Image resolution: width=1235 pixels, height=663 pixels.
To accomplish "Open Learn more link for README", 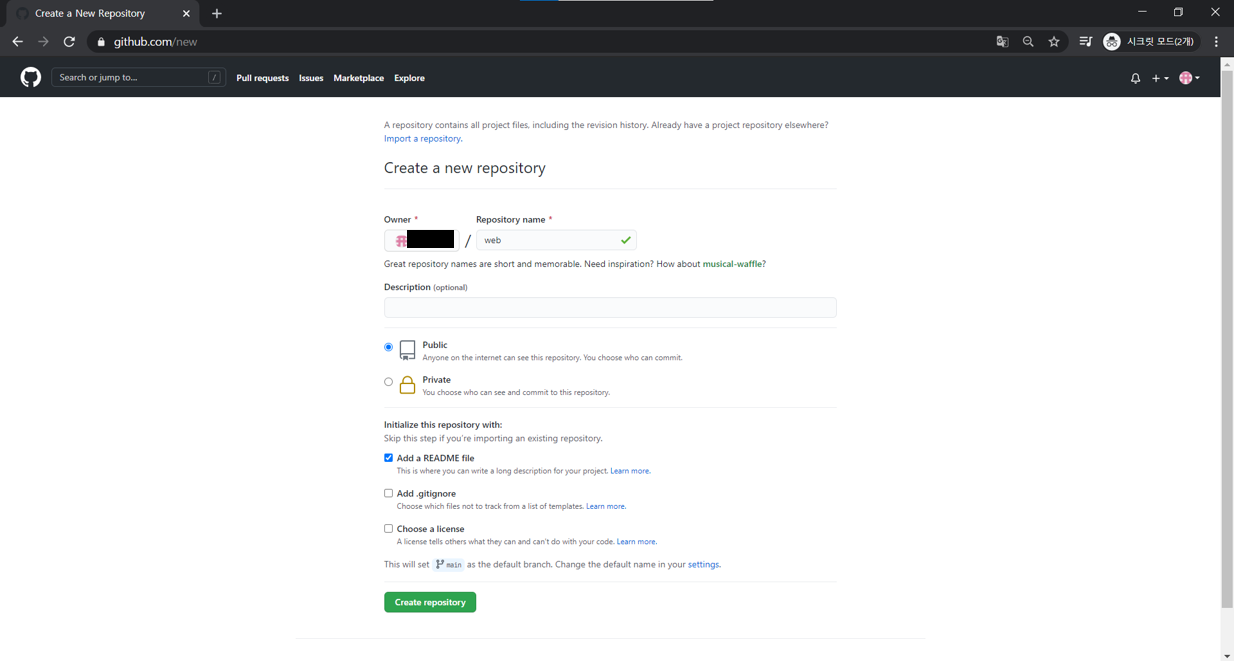I will [630, 471].
